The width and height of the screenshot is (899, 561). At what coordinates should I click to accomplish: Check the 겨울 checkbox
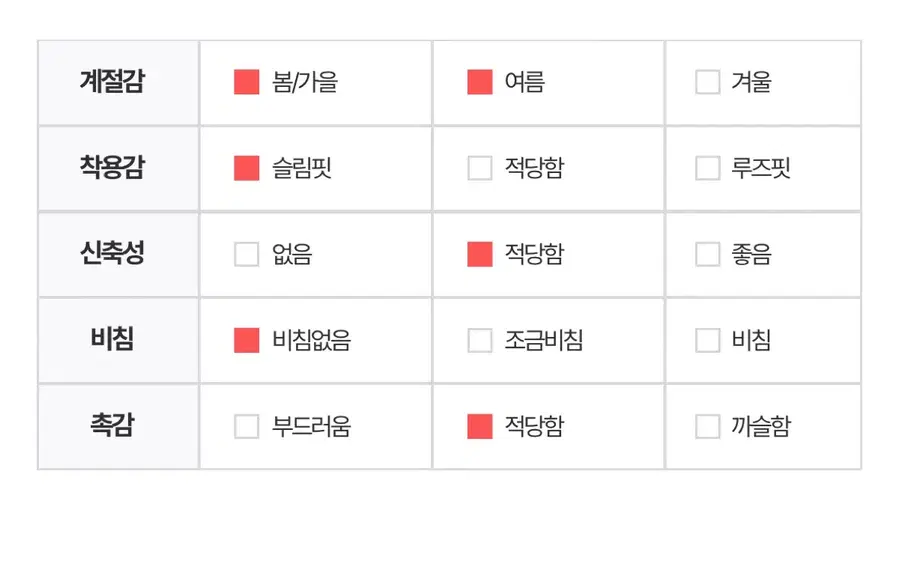(x=707, y=82)
